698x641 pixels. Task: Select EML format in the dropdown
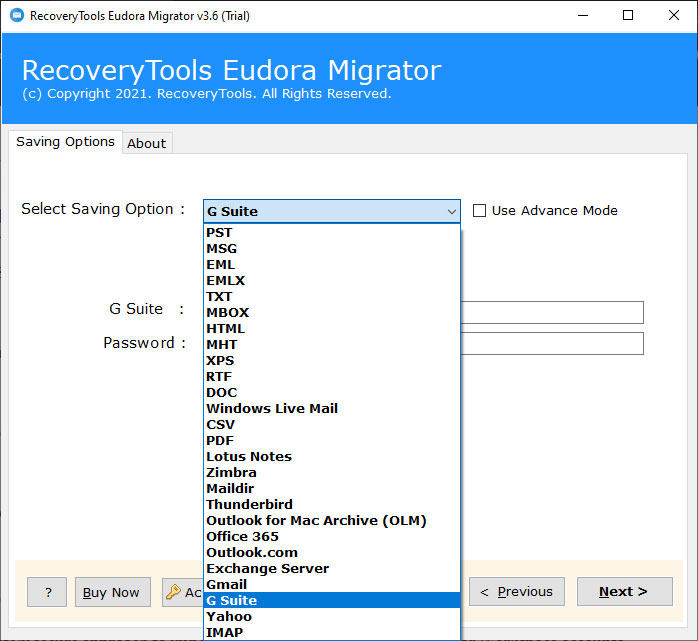point(332,264)
